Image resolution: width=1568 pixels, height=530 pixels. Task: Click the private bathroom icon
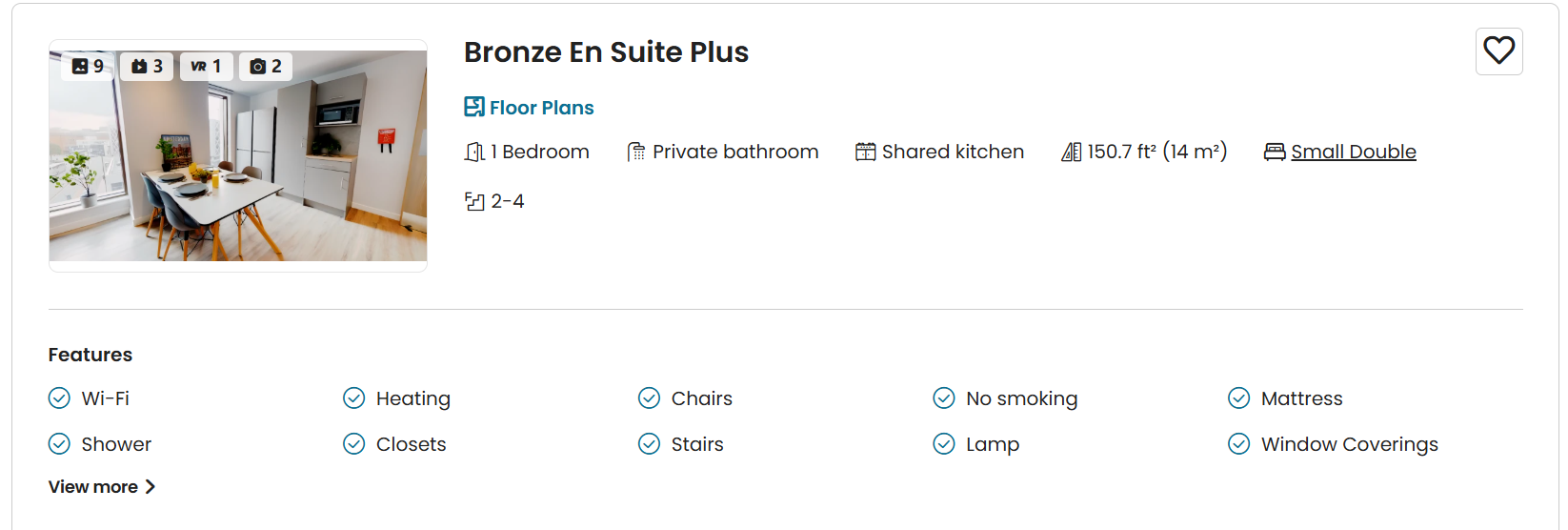point(636,152)
